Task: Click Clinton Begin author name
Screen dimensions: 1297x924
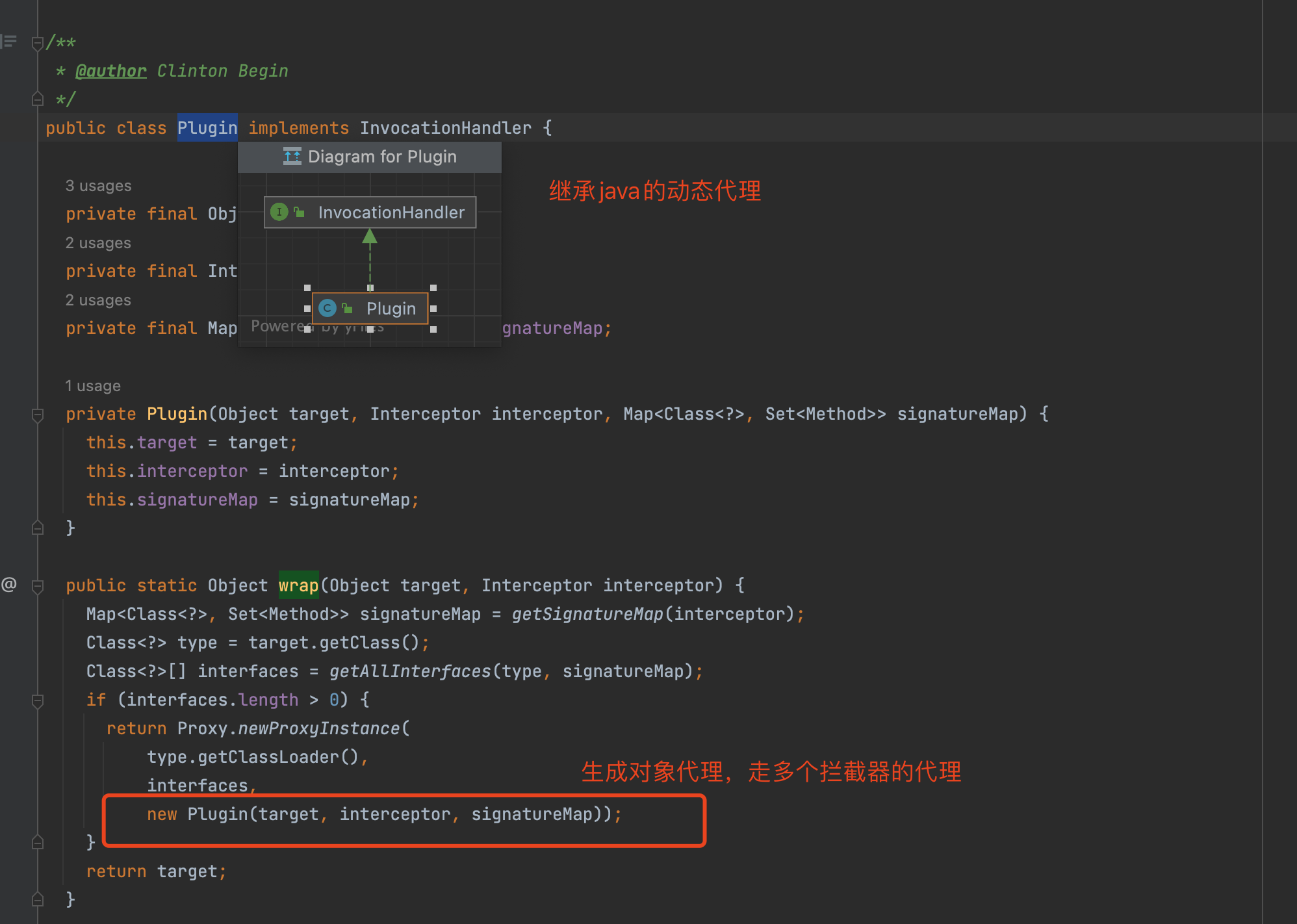Action: tap(223, 71)
